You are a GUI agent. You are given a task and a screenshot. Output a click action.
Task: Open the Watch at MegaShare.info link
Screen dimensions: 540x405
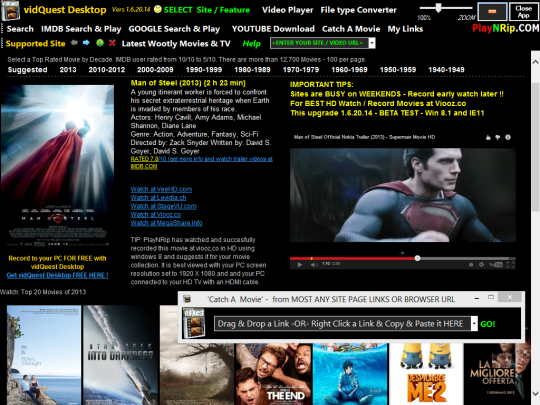pos(166,223)
